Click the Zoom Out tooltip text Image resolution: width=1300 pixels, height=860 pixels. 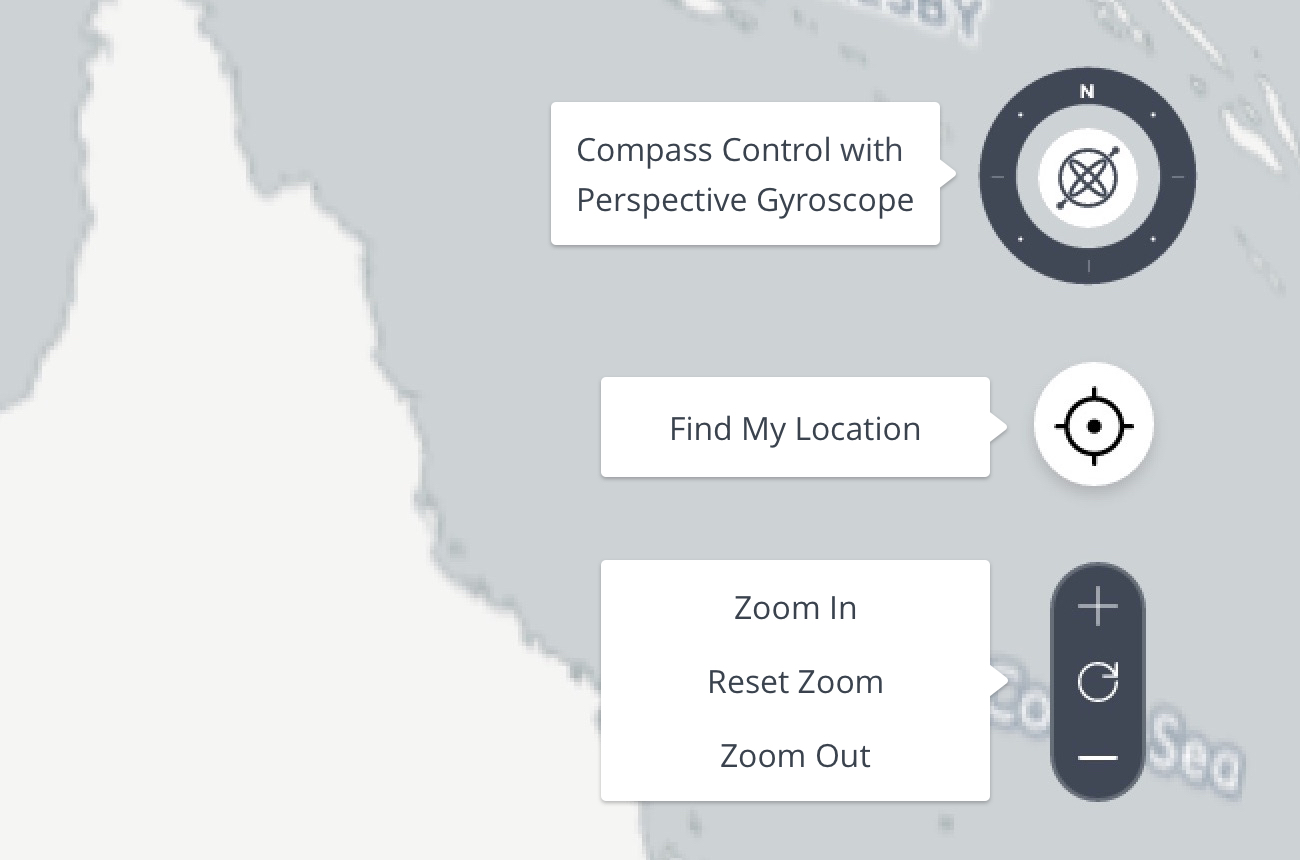pyautogui.click(x=795, y=755)
